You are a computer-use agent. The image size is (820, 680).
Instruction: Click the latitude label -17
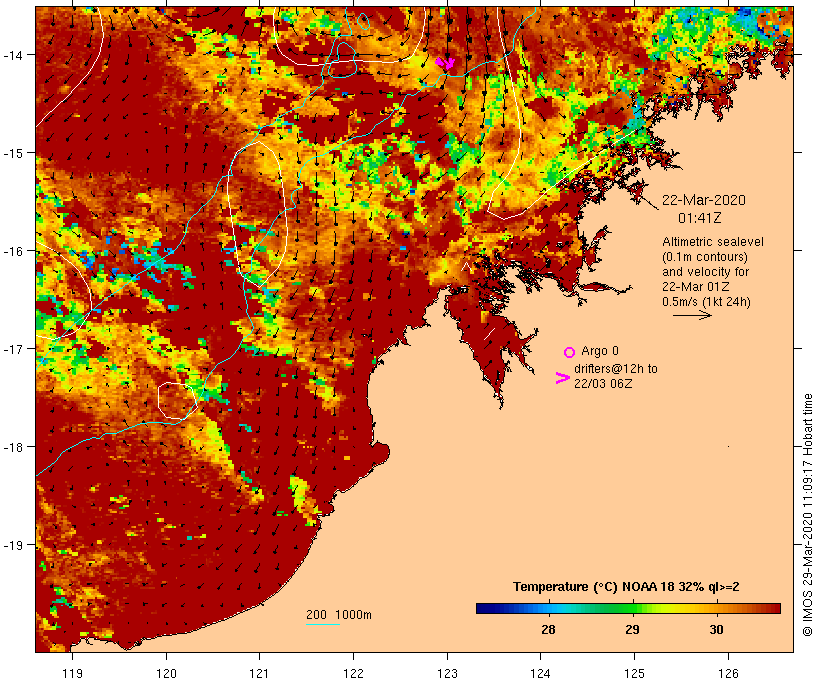pyautogui.click(x=13, y=349)
